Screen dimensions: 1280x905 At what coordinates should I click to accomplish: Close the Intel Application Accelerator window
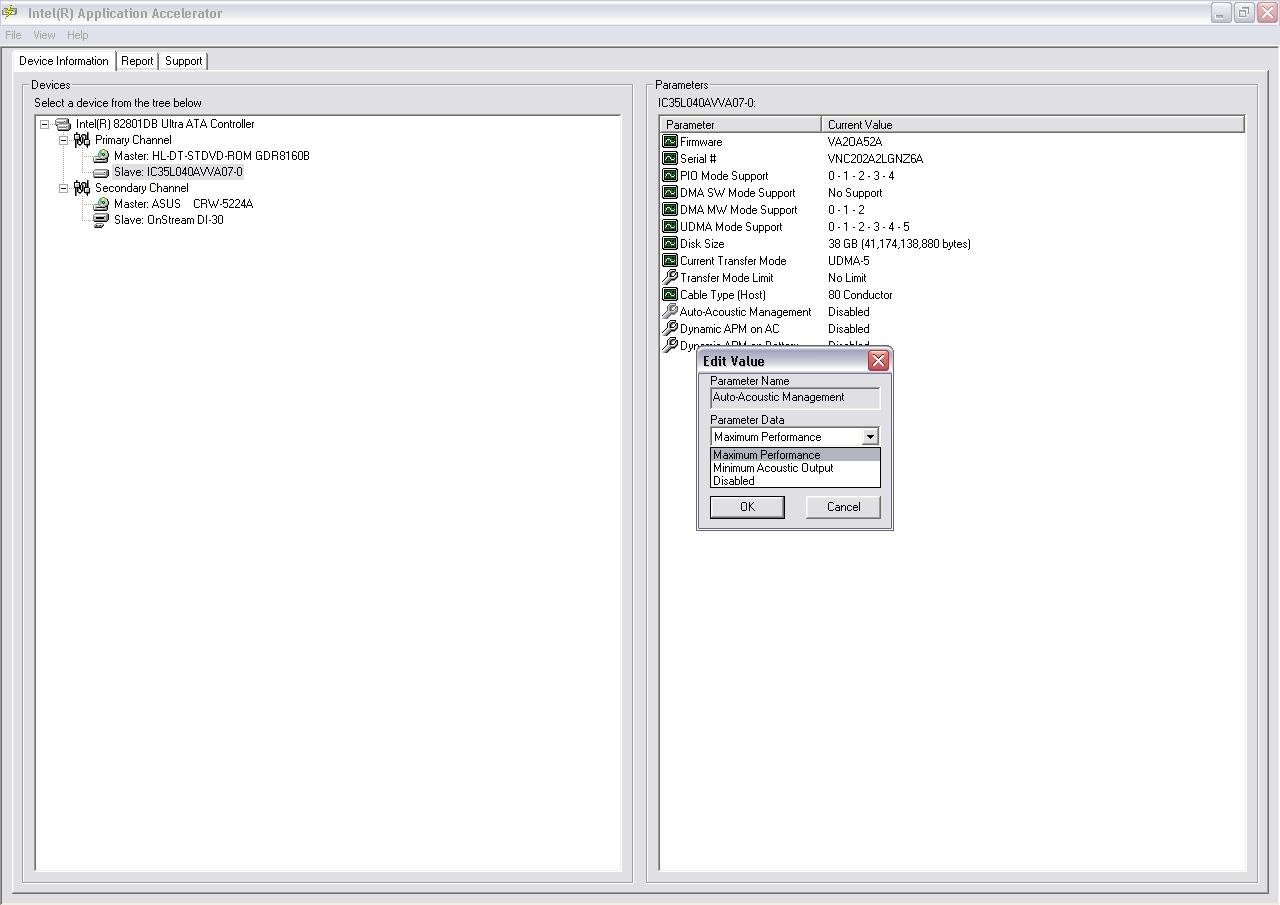[x=1267, y=13]
